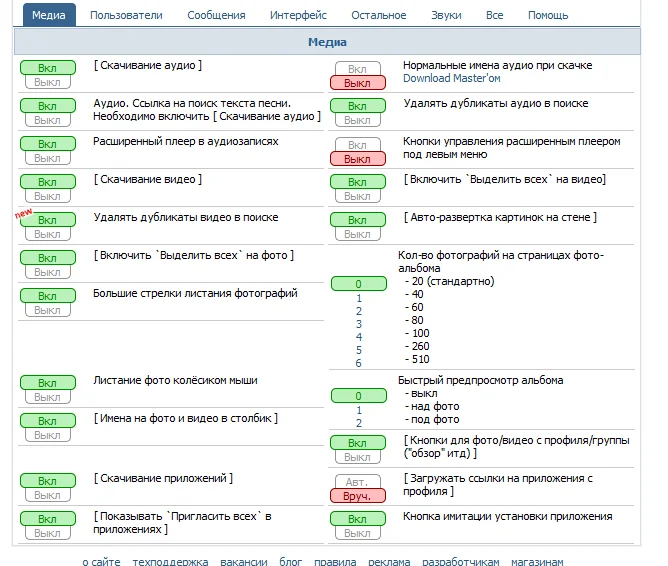This screenshot has width=668, height=566.
Task: Turn off Удалять дубликаты аудио в поиске
Action: click(357, 120)
